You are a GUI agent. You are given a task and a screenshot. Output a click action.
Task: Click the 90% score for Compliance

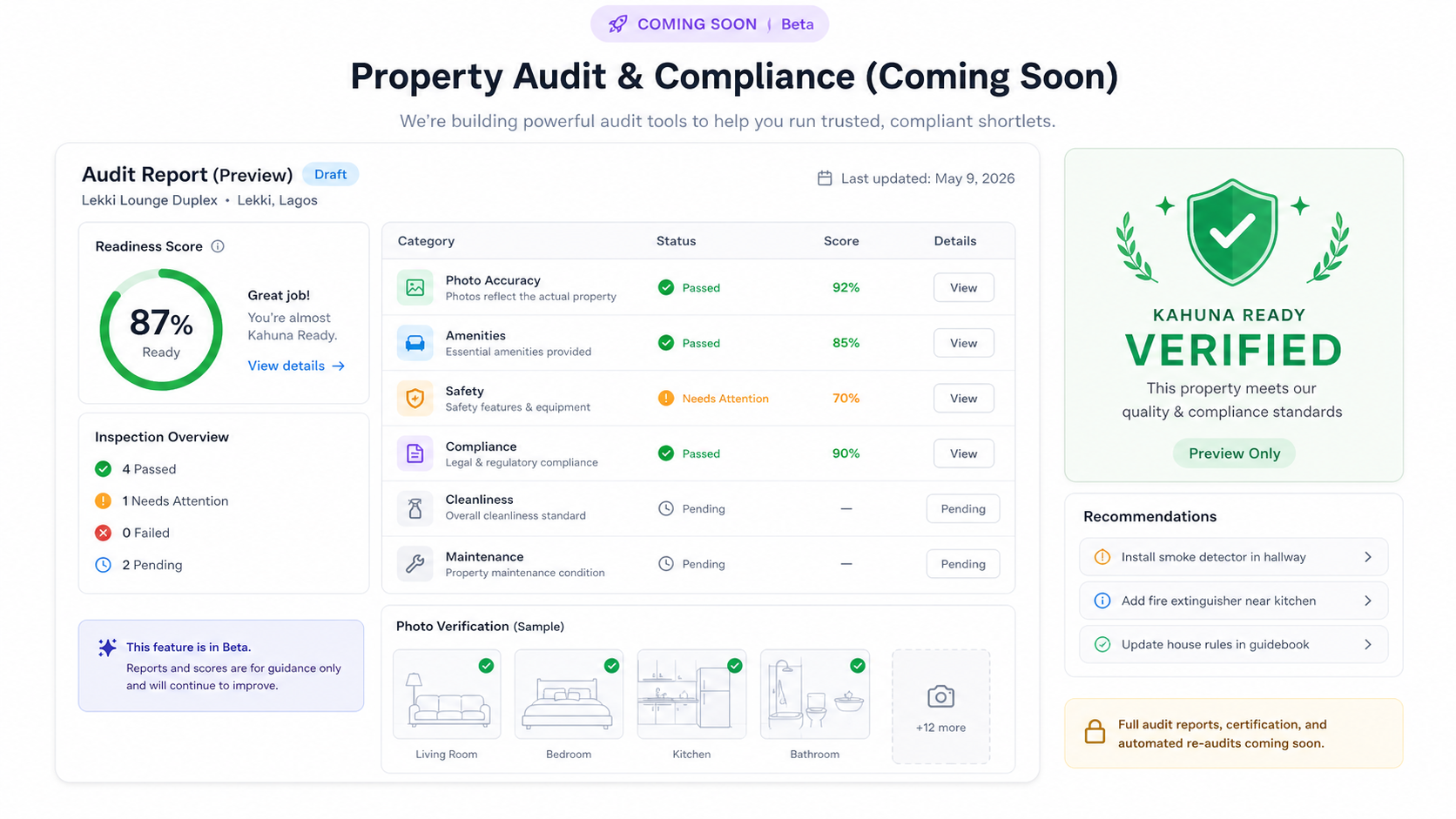(846, 453)
